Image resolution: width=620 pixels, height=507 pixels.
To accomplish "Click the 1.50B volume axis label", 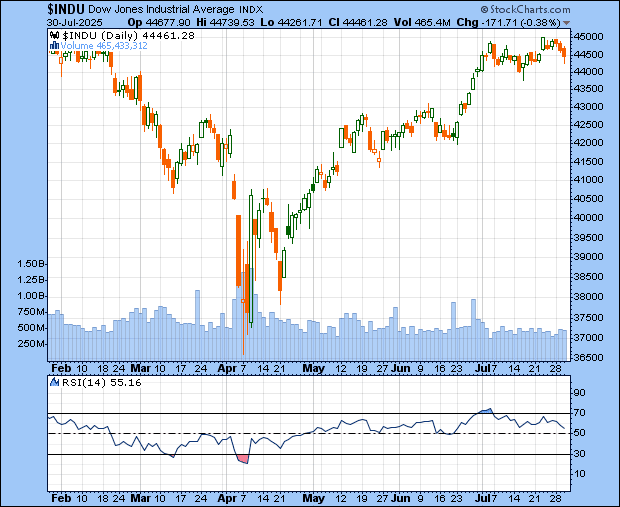I will pos(31,264).
